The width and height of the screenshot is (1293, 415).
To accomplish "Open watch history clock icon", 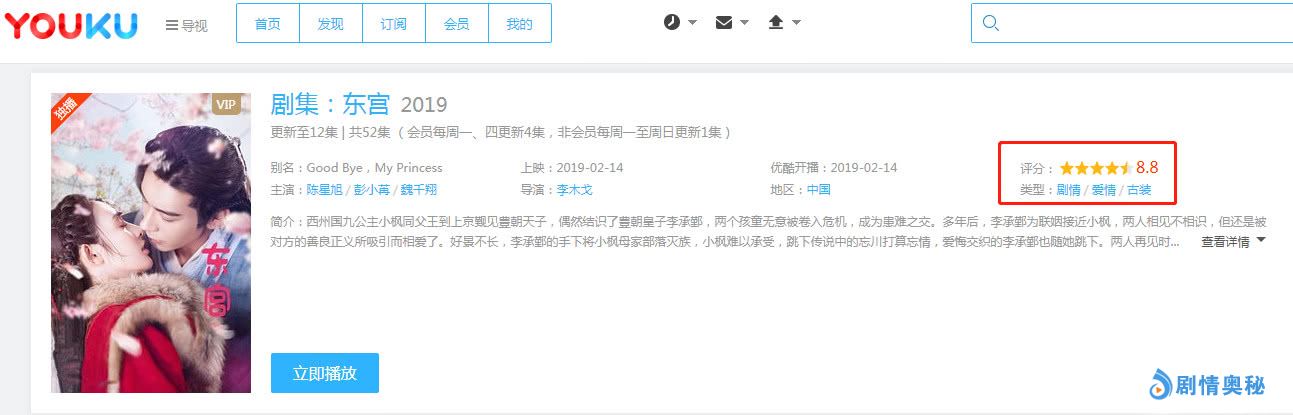I will tap(672, 22).
